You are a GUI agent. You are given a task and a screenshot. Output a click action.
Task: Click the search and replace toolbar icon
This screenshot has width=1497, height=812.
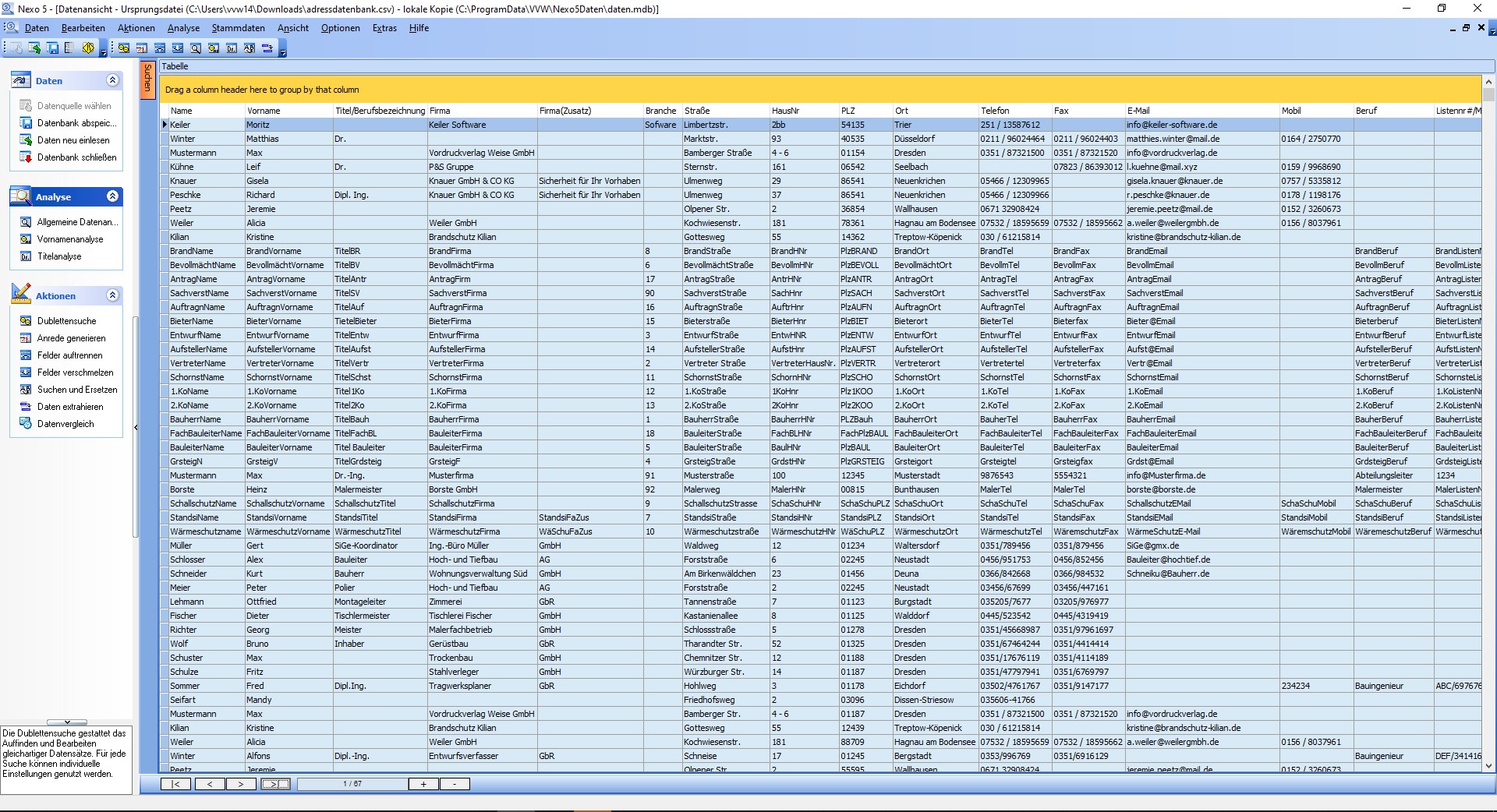click(249, 48)
